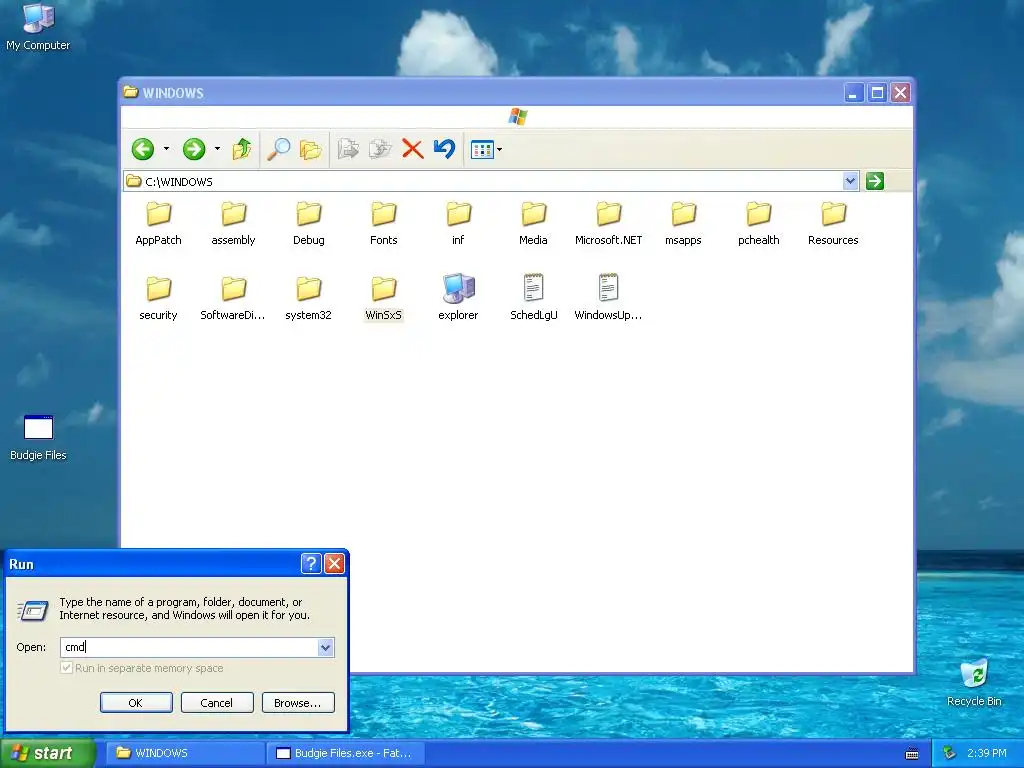Maximize the WINDOWS explorer window

876,93
